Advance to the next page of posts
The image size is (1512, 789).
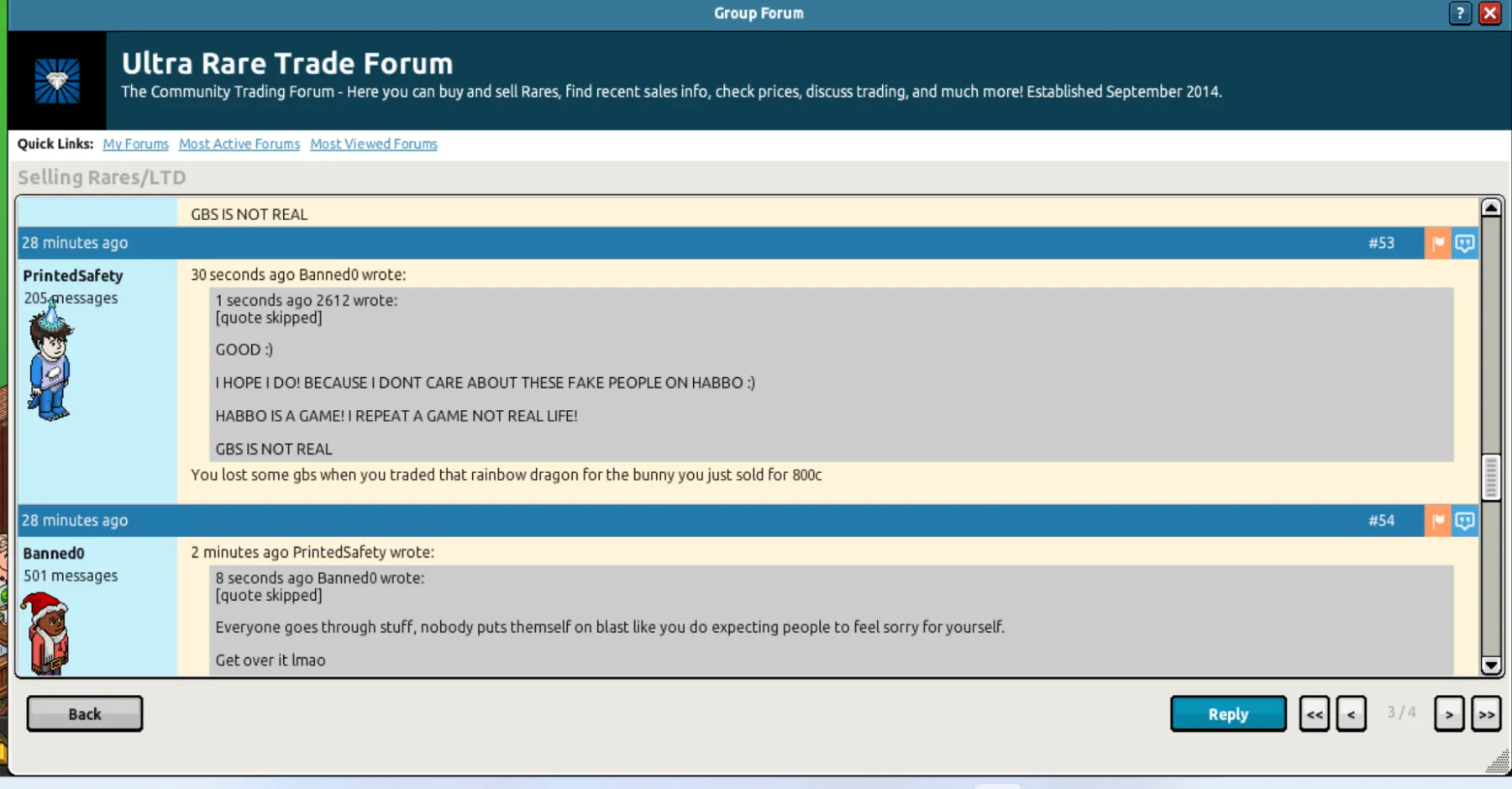click(1449, 714)
